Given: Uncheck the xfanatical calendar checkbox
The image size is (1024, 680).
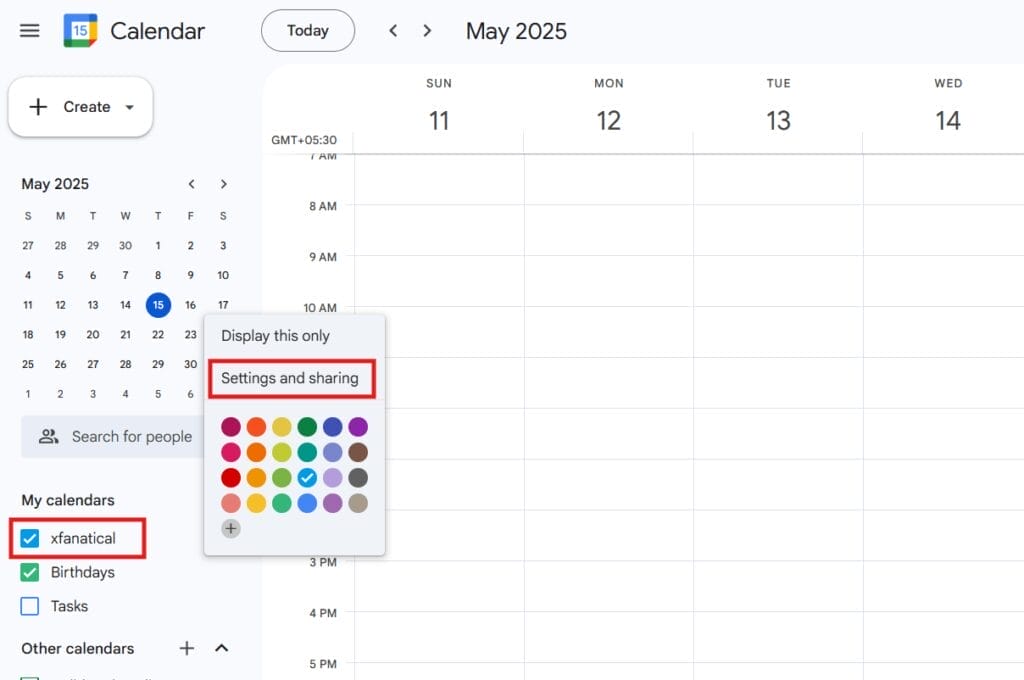Looking at the screenshot, I should coord(30,538).
